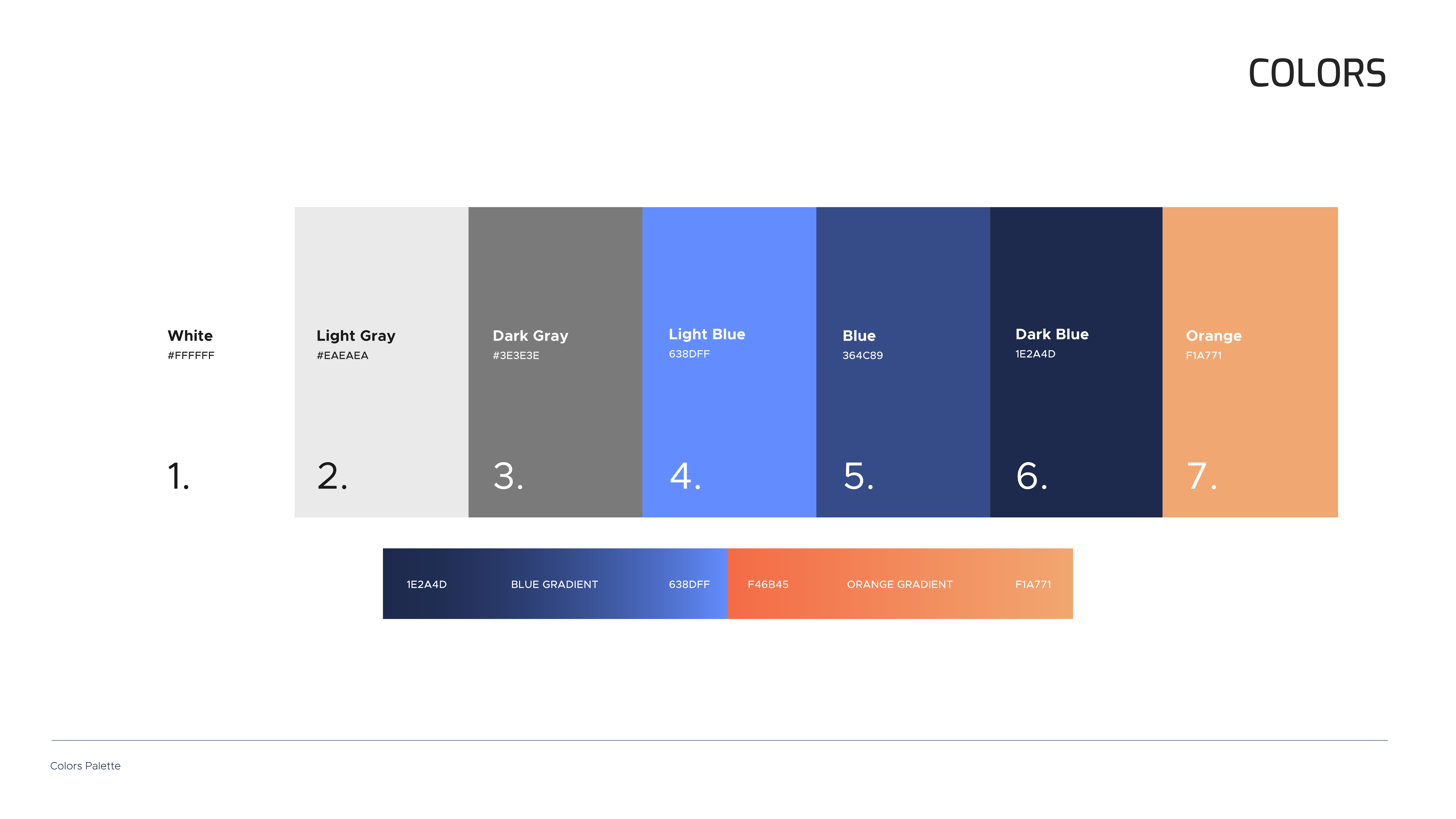Screen dimensions: 1456x819
Task: Click the 'Colors Palette' footer text
Action: [85, 766]
